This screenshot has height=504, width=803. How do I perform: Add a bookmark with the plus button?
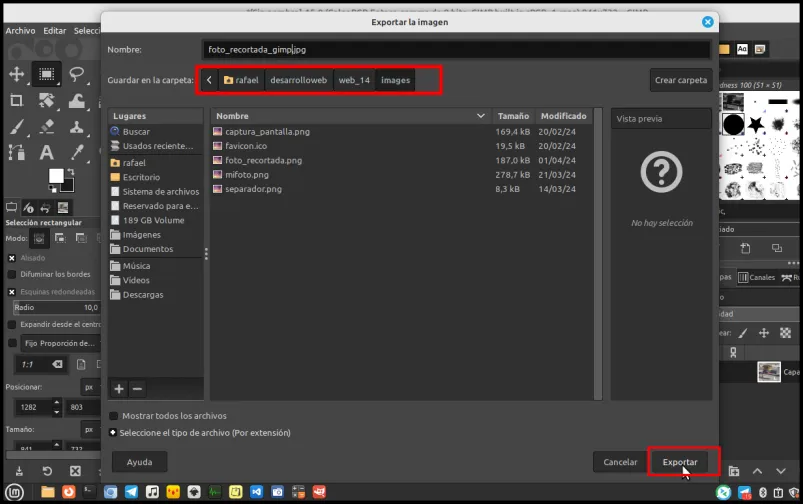[x=119, y=389]
